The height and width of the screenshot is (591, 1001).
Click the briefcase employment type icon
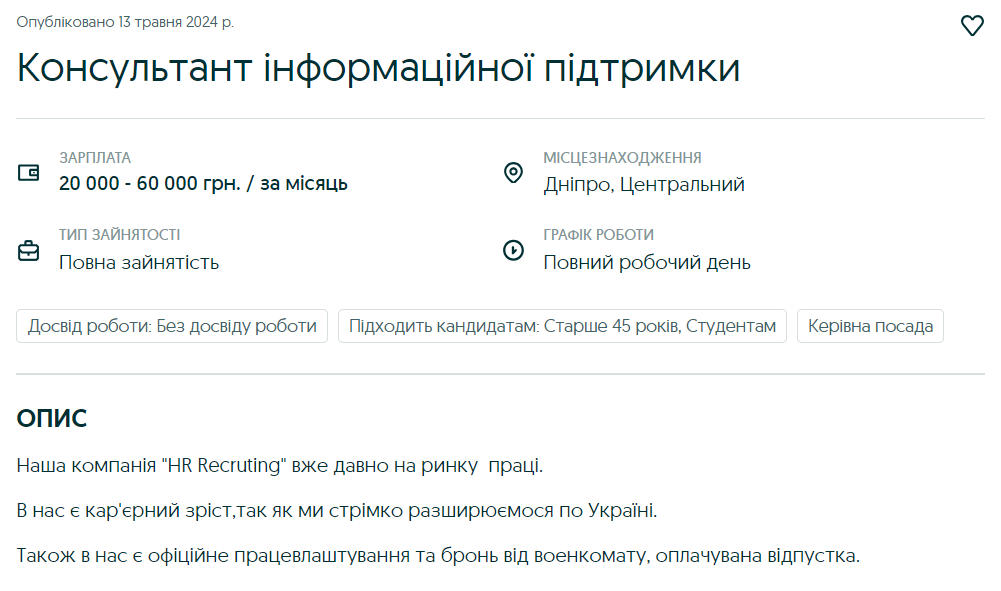29,251
